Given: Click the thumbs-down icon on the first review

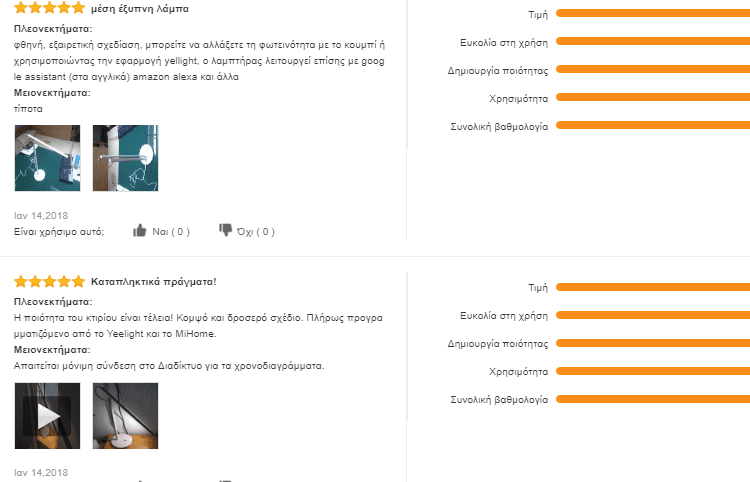Looking at the screenshot, I should 226,231.
